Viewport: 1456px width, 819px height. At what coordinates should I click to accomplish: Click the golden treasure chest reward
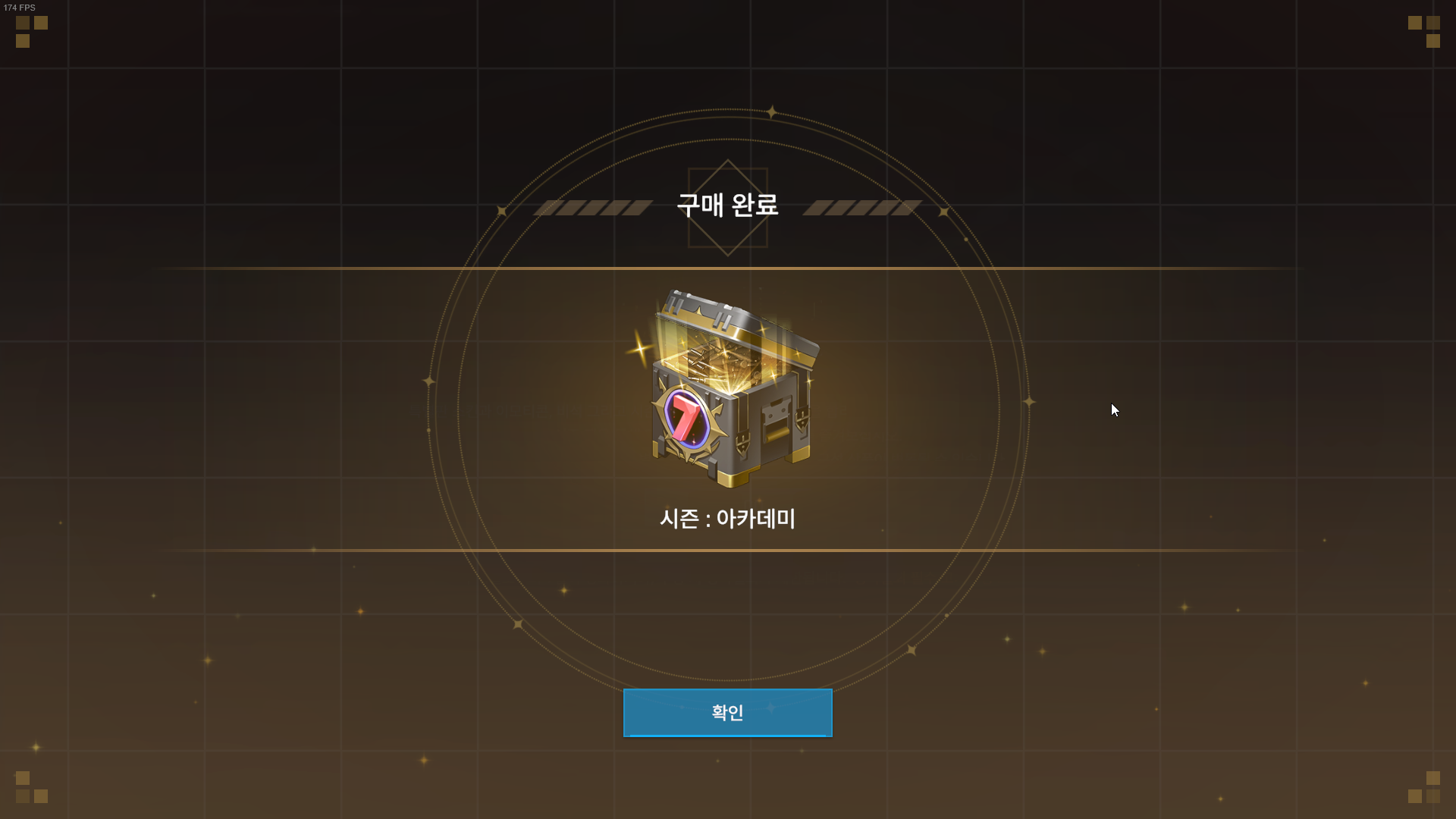pyautogui.click(x=726, y=388)
